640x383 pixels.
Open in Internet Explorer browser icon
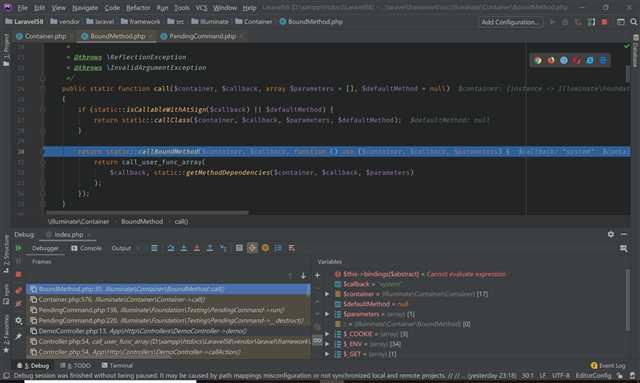point(590,60)
